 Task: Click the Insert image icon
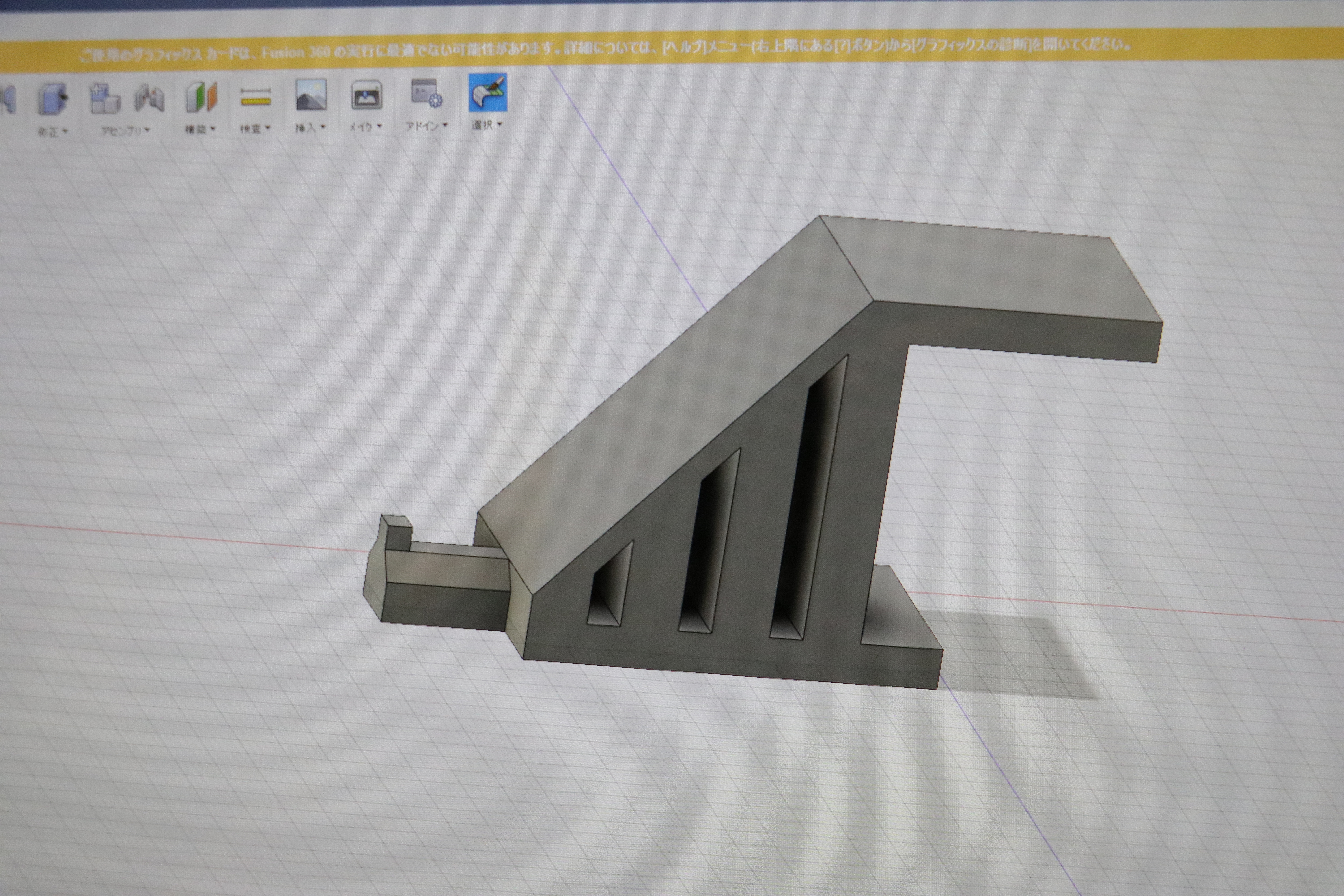(311, 95)
